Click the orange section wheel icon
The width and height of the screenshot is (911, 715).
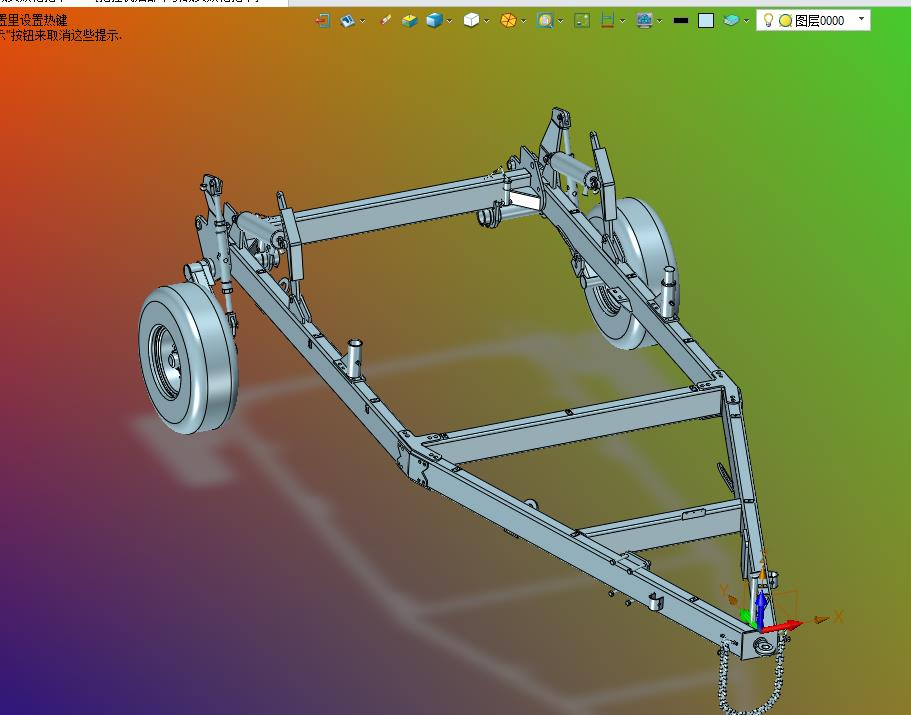[x=508, y=21]
